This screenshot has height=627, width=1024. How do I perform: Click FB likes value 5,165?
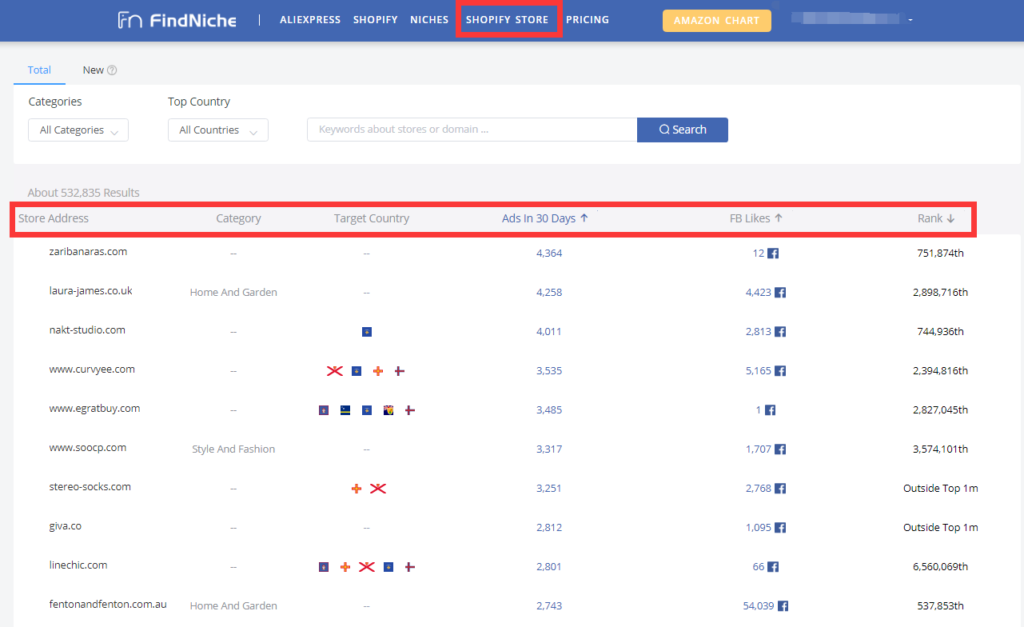[x=759, y=371]
